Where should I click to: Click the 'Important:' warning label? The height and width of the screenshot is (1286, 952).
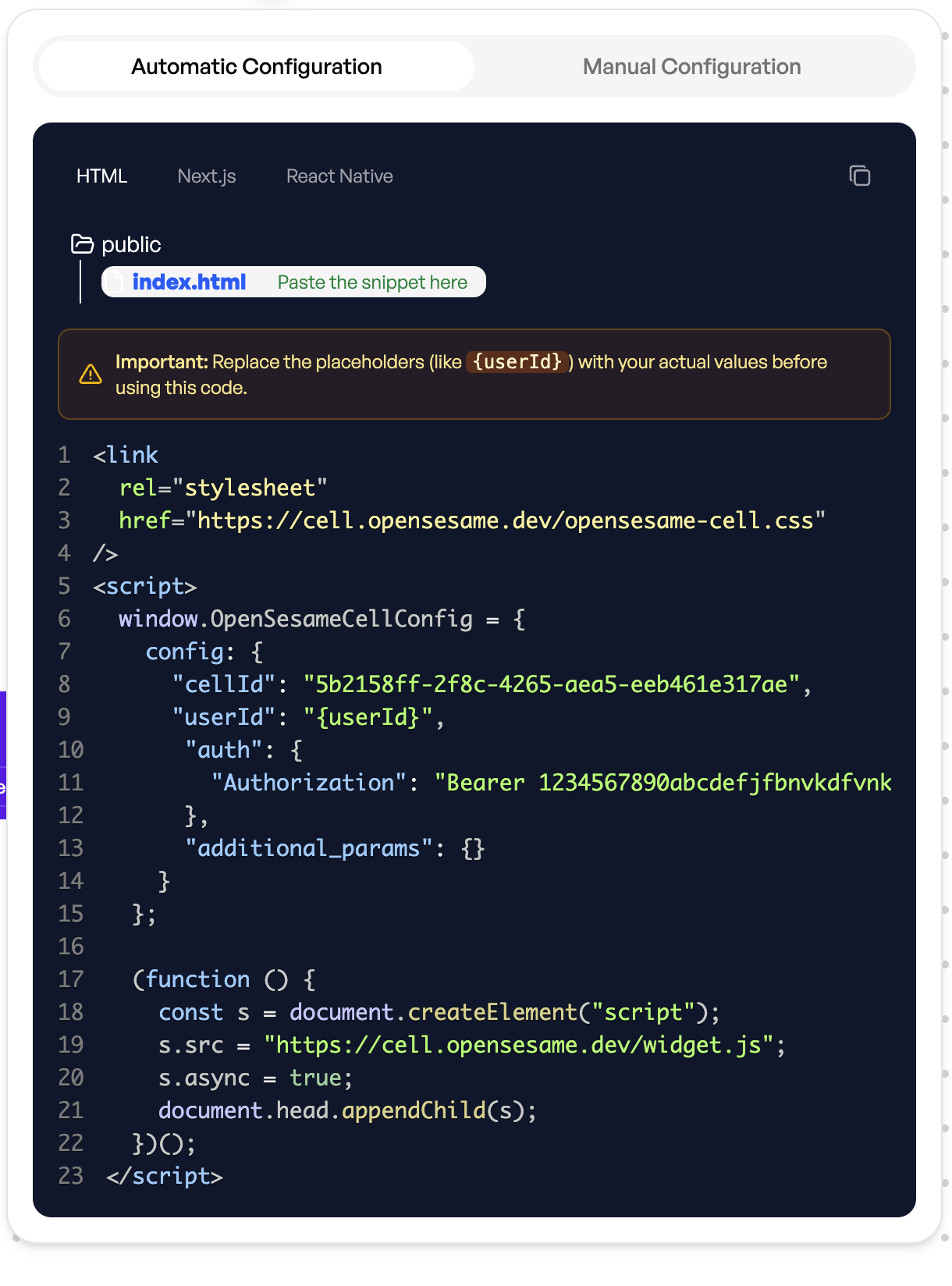tap(162, 362)
